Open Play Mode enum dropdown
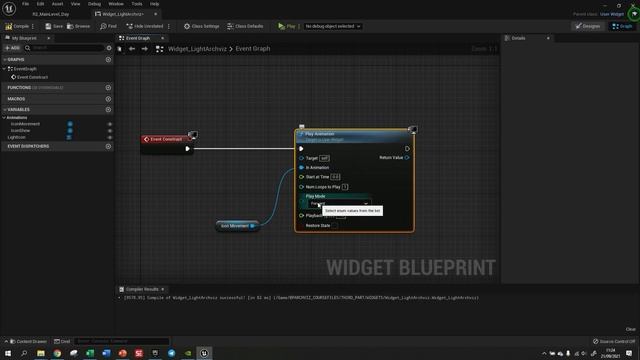Image resolution: width=640 pixels, height=360 pixels. click(x=339, y=203)
